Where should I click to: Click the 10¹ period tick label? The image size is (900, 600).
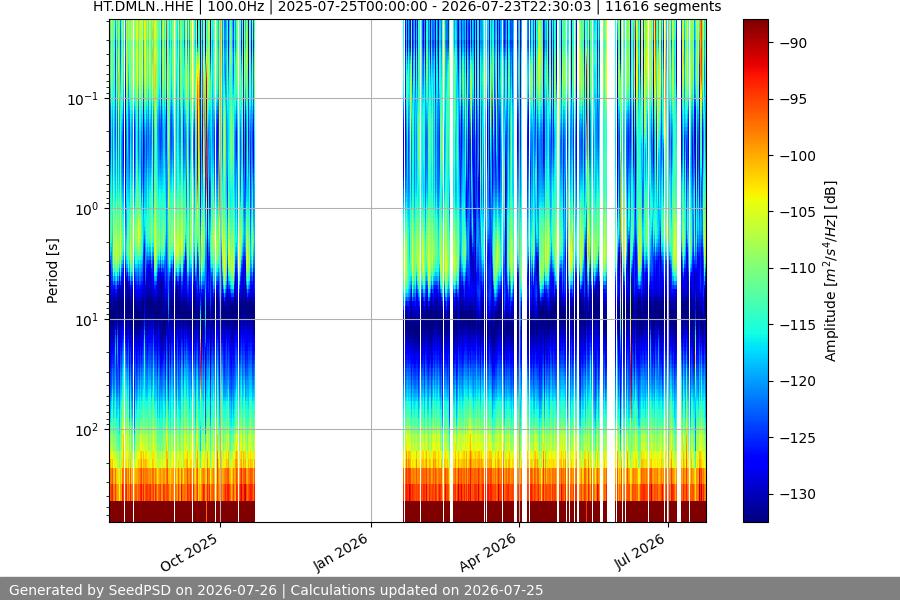(86, 320)
